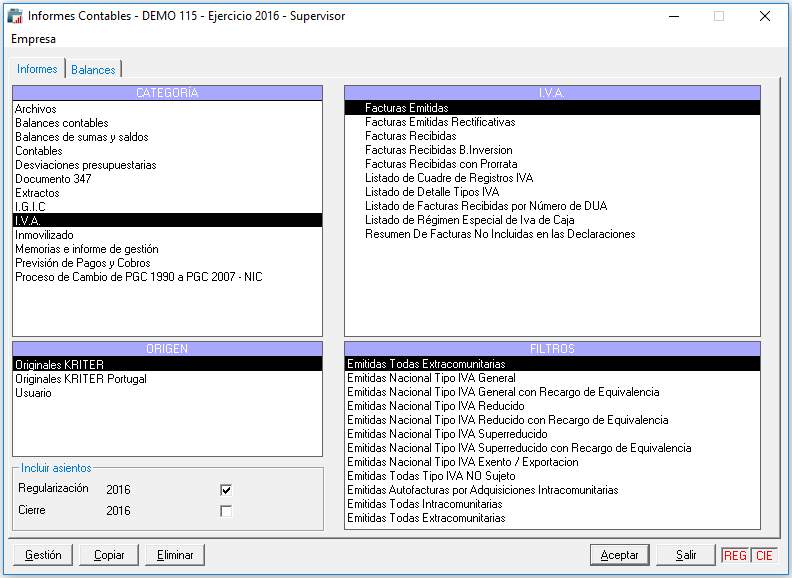Select Emitidas Nacional Tipo IVA Reducido filter

coord(553,406)
